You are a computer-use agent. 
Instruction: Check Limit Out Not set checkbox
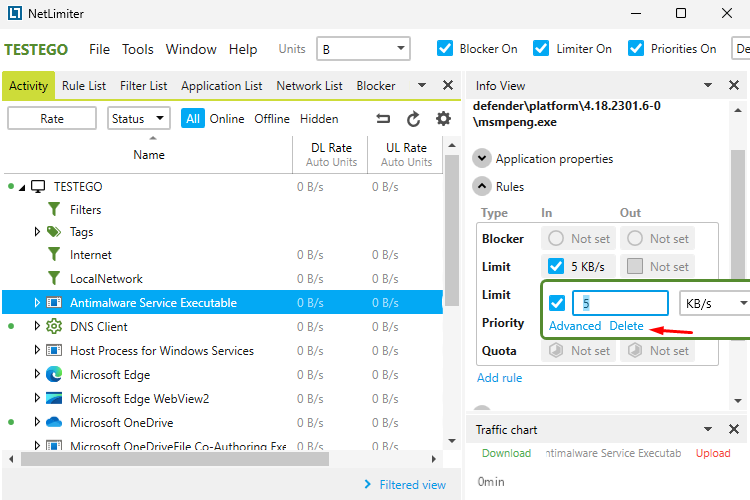(x=635, y=266)
